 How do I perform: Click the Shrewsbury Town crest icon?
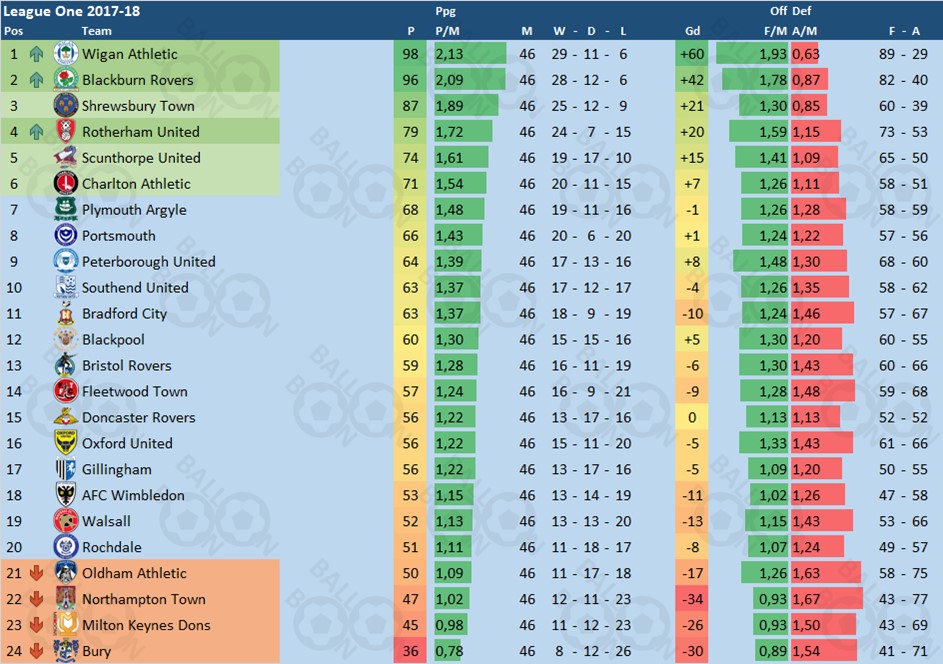pyautogui.click(x=66, y=106)
